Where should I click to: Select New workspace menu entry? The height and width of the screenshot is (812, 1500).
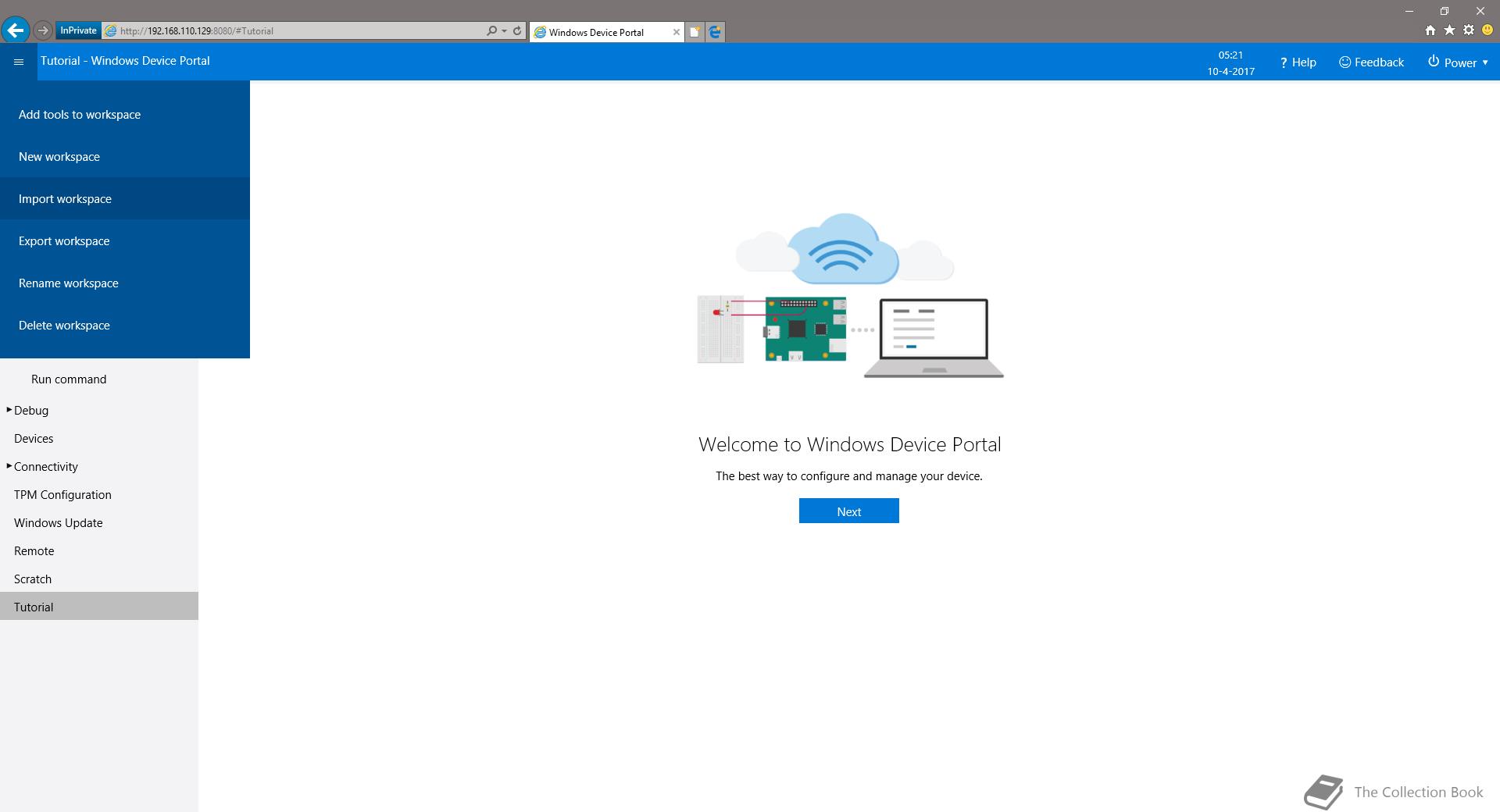(125, 157)
